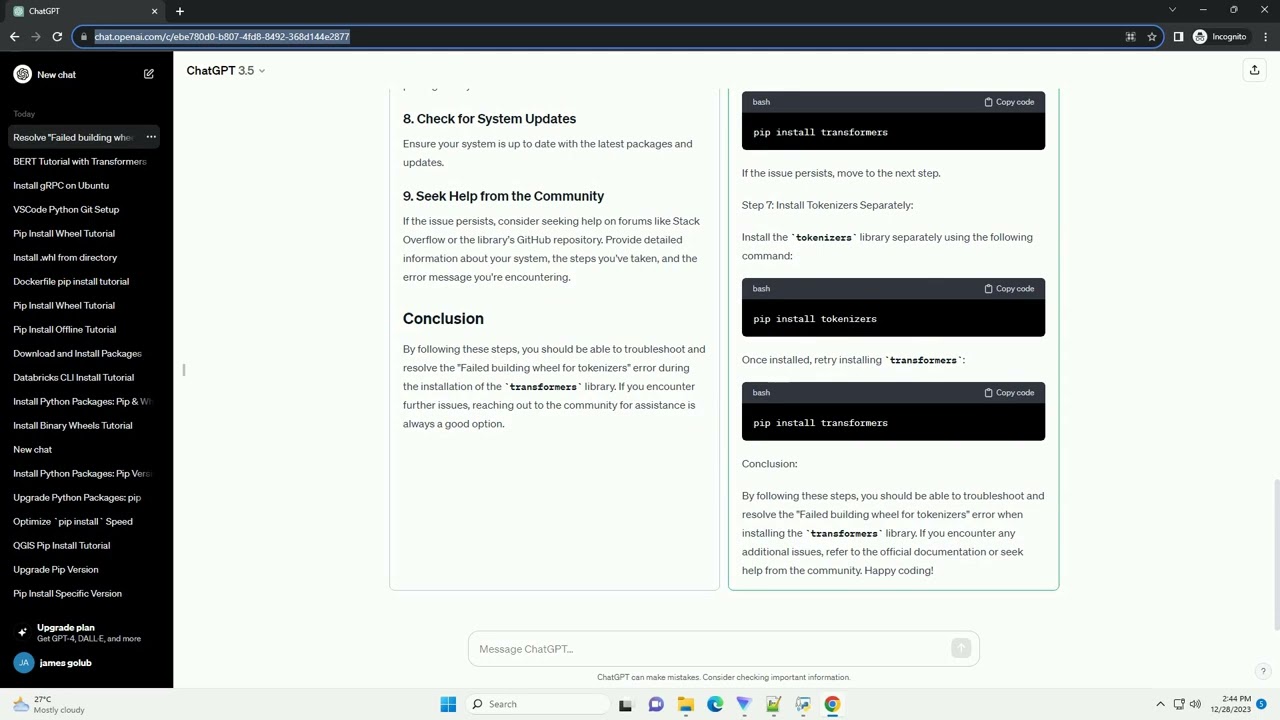Reload the page with the refresh icon
The width and height of the screenshot is (1280, 720).
pyautogui.click(x=57, y=37)
